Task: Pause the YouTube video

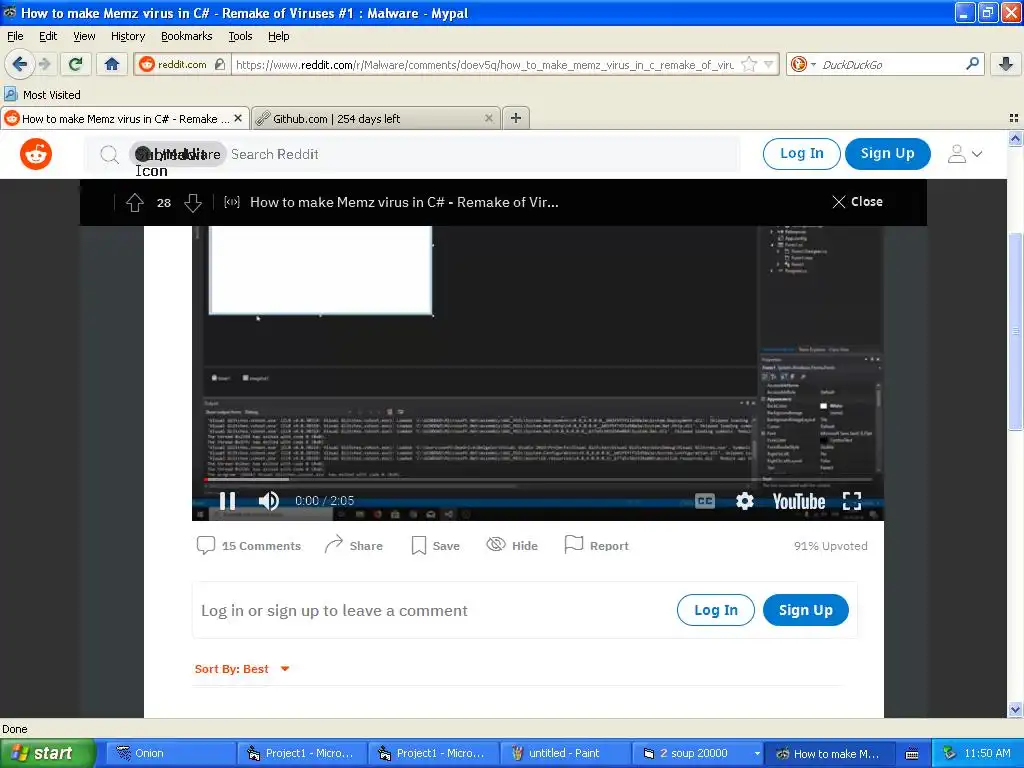Action: coord(227,501)
